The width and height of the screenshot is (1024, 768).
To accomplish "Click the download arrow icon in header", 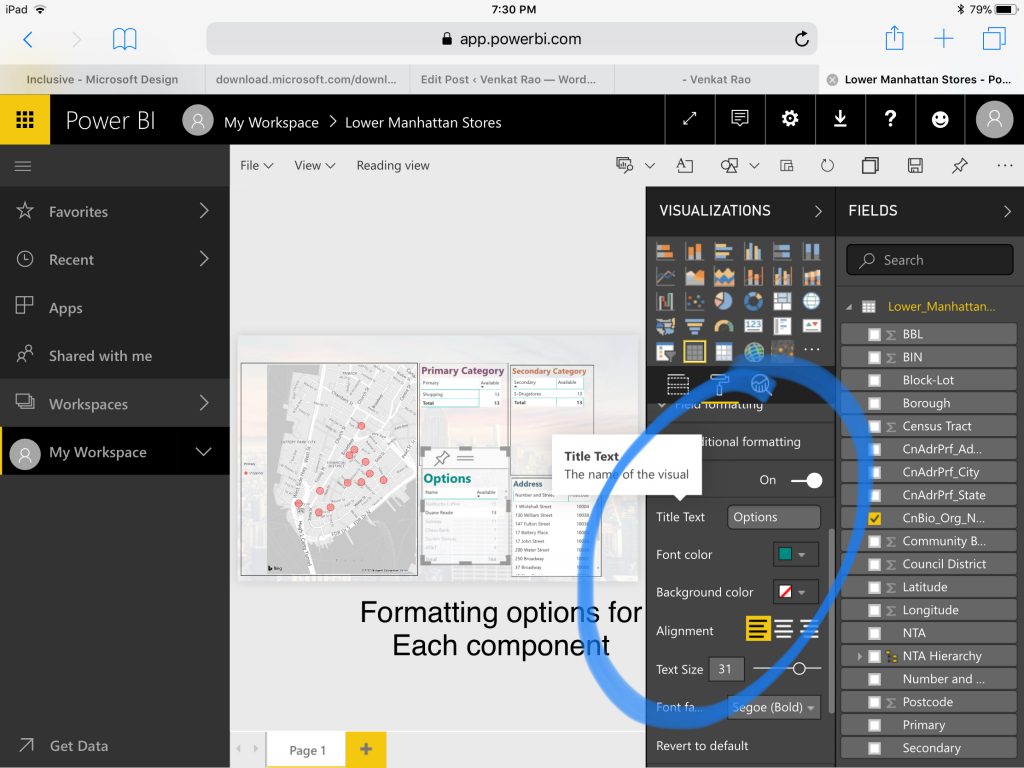I will click(x=840, y=119).
